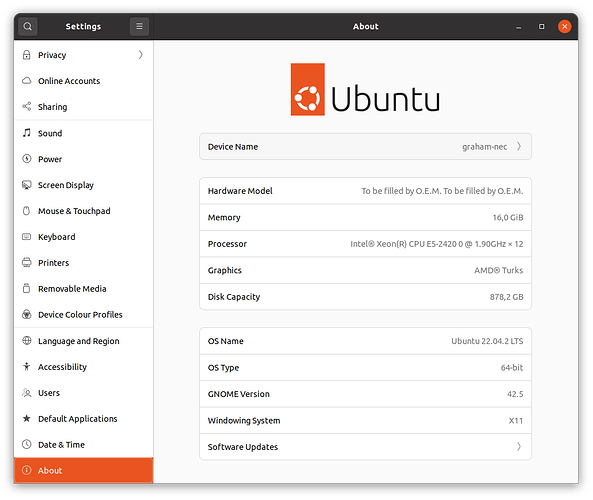
Task: Click the Sound music note icon
Action: coord(26,133)
